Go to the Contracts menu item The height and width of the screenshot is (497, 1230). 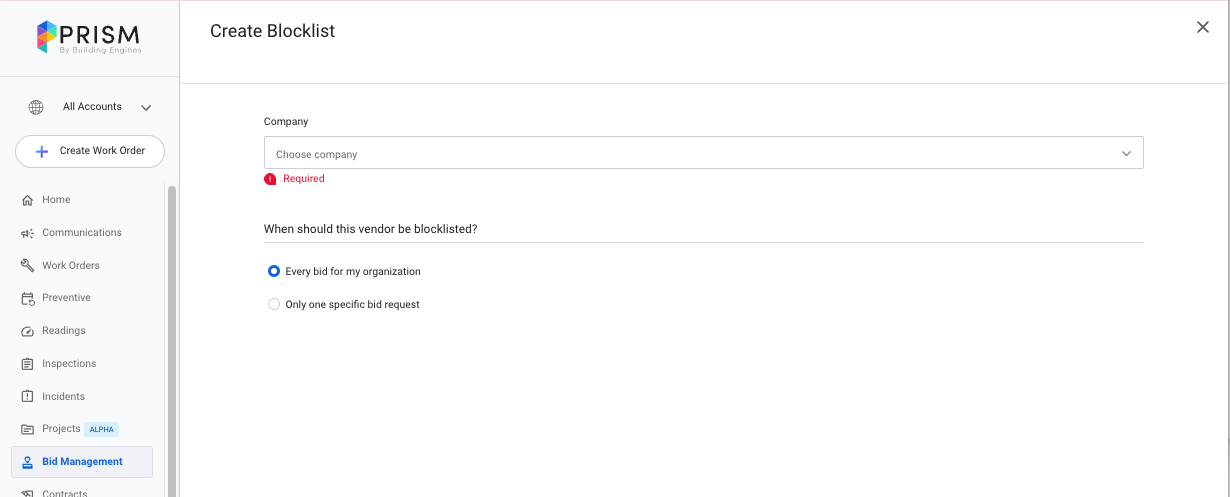point(64,492)
